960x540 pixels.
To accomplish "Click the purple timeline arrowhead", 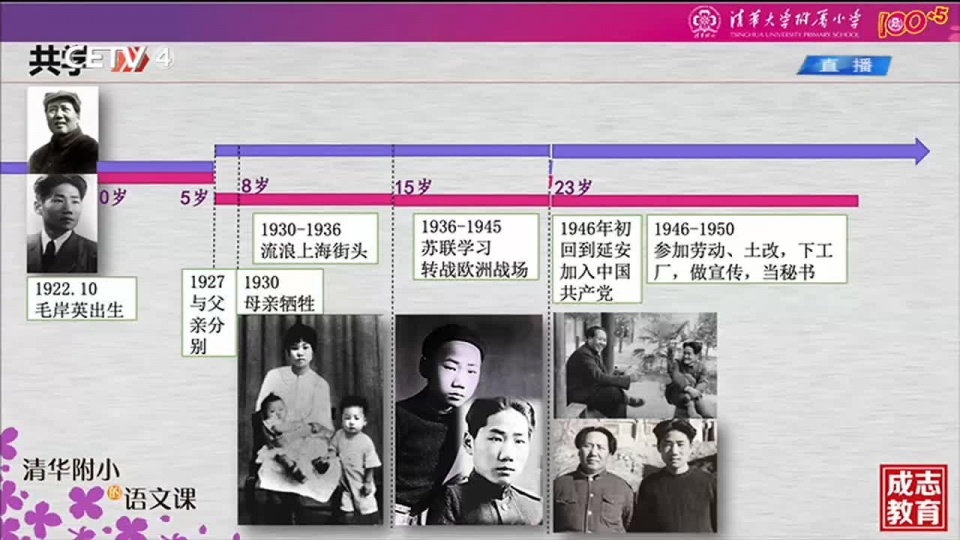I will pyautogui.click(x=916, y=152).
